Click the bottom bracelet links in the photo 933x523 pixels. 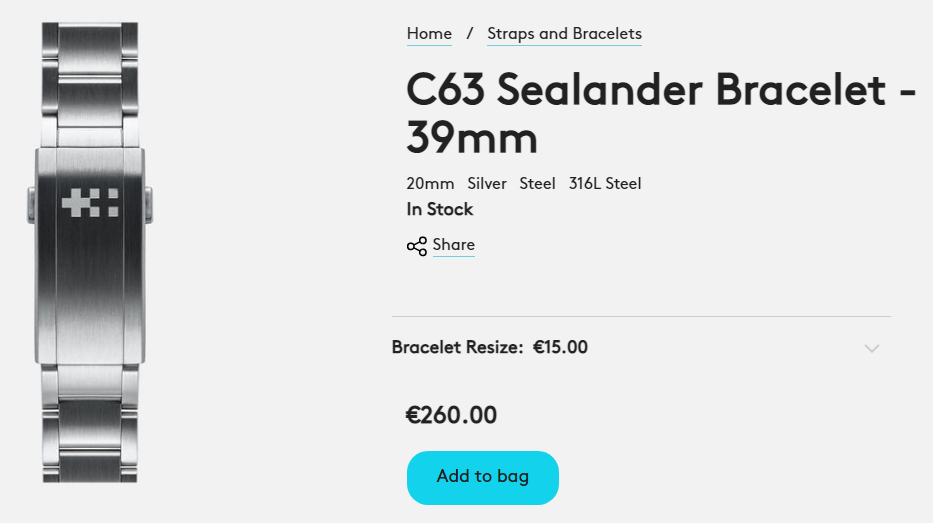[x=90, y=422]
